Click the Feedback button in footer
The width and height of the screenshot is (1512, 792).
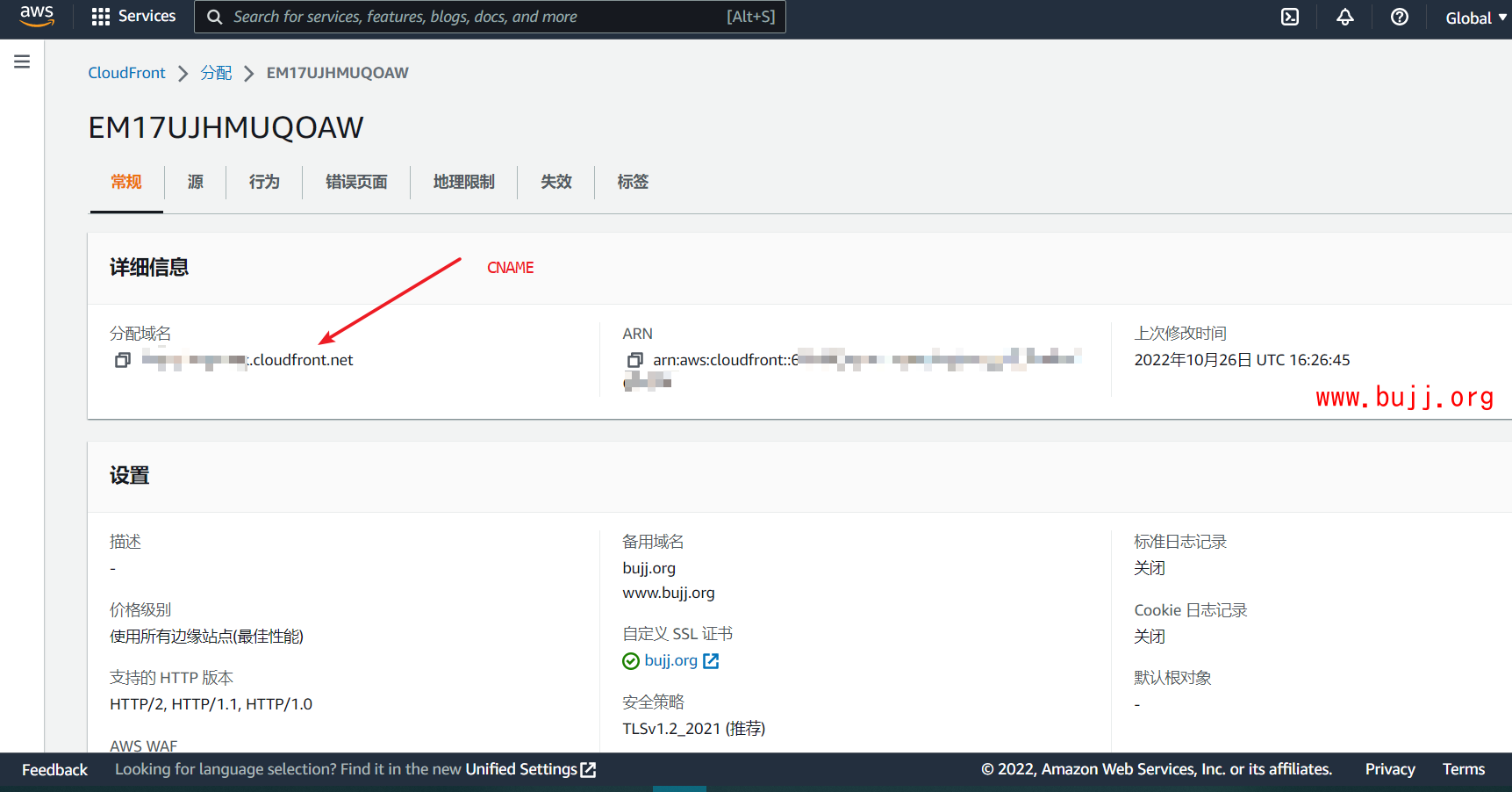click(x=54, y=770)
